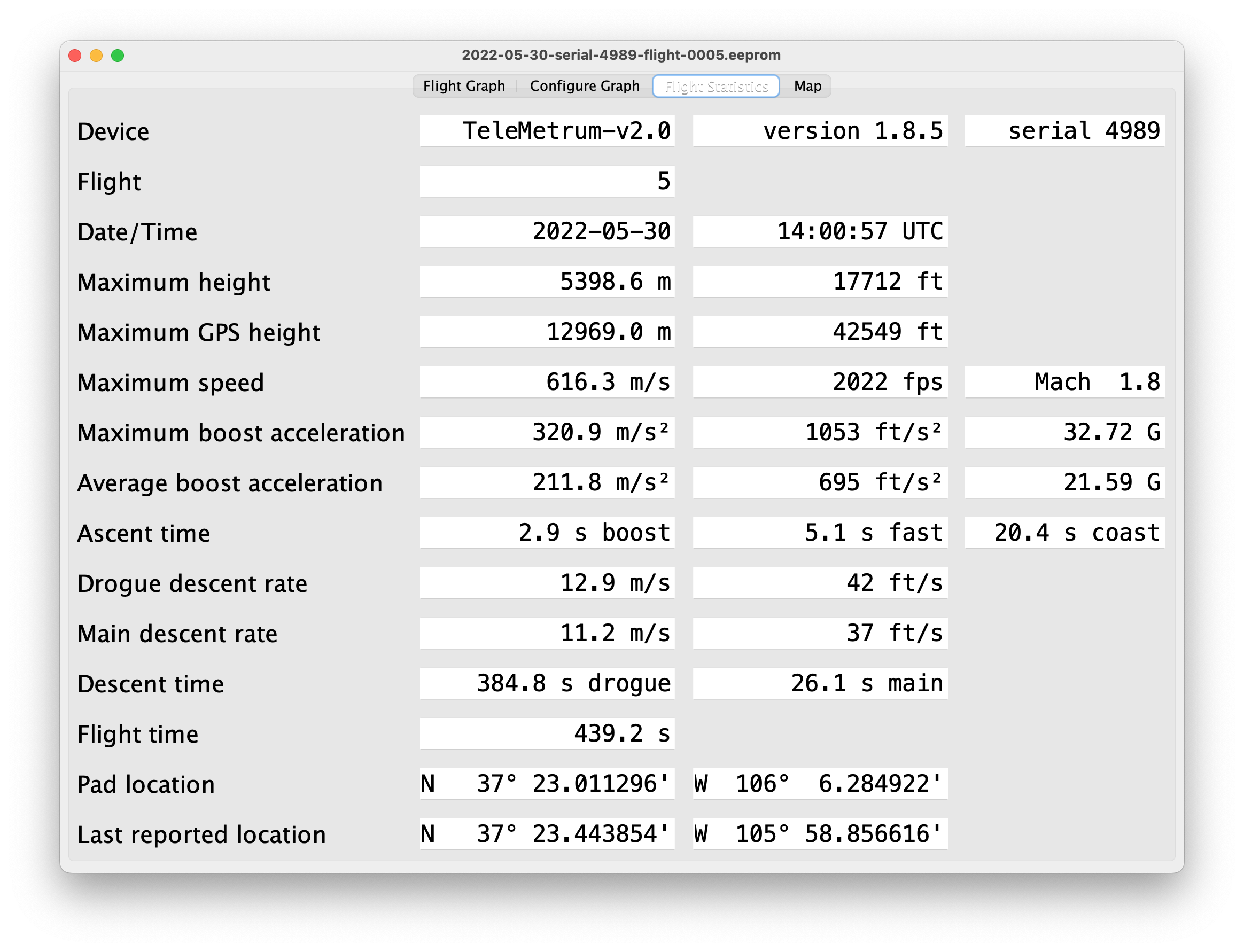Select the Flight Statistics tab
The width and height of the screenshot is (1244, 952).
pos(716,86)
